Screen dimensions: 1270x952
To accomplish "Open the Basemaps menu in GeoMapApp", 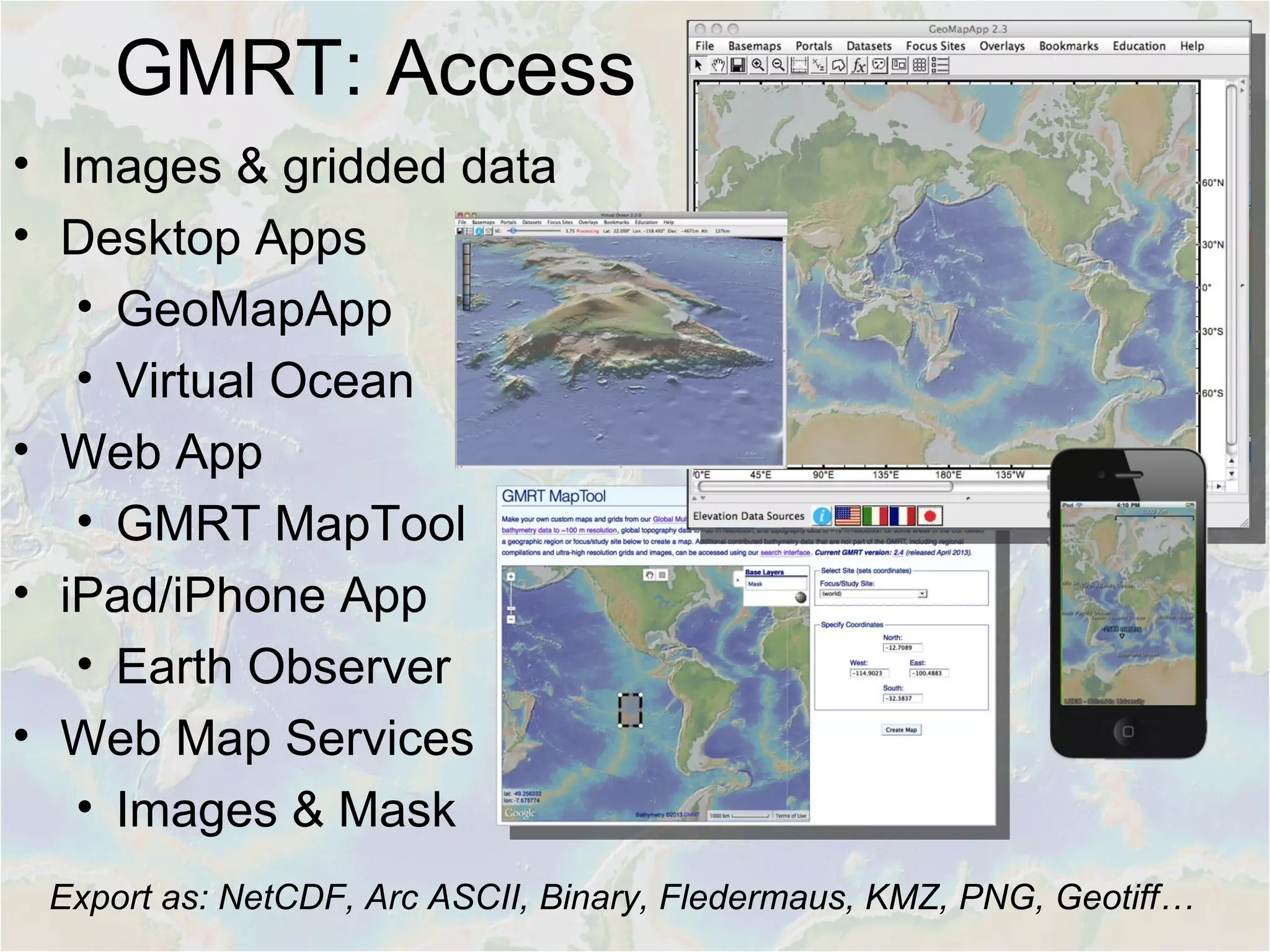I will point(755,46).
